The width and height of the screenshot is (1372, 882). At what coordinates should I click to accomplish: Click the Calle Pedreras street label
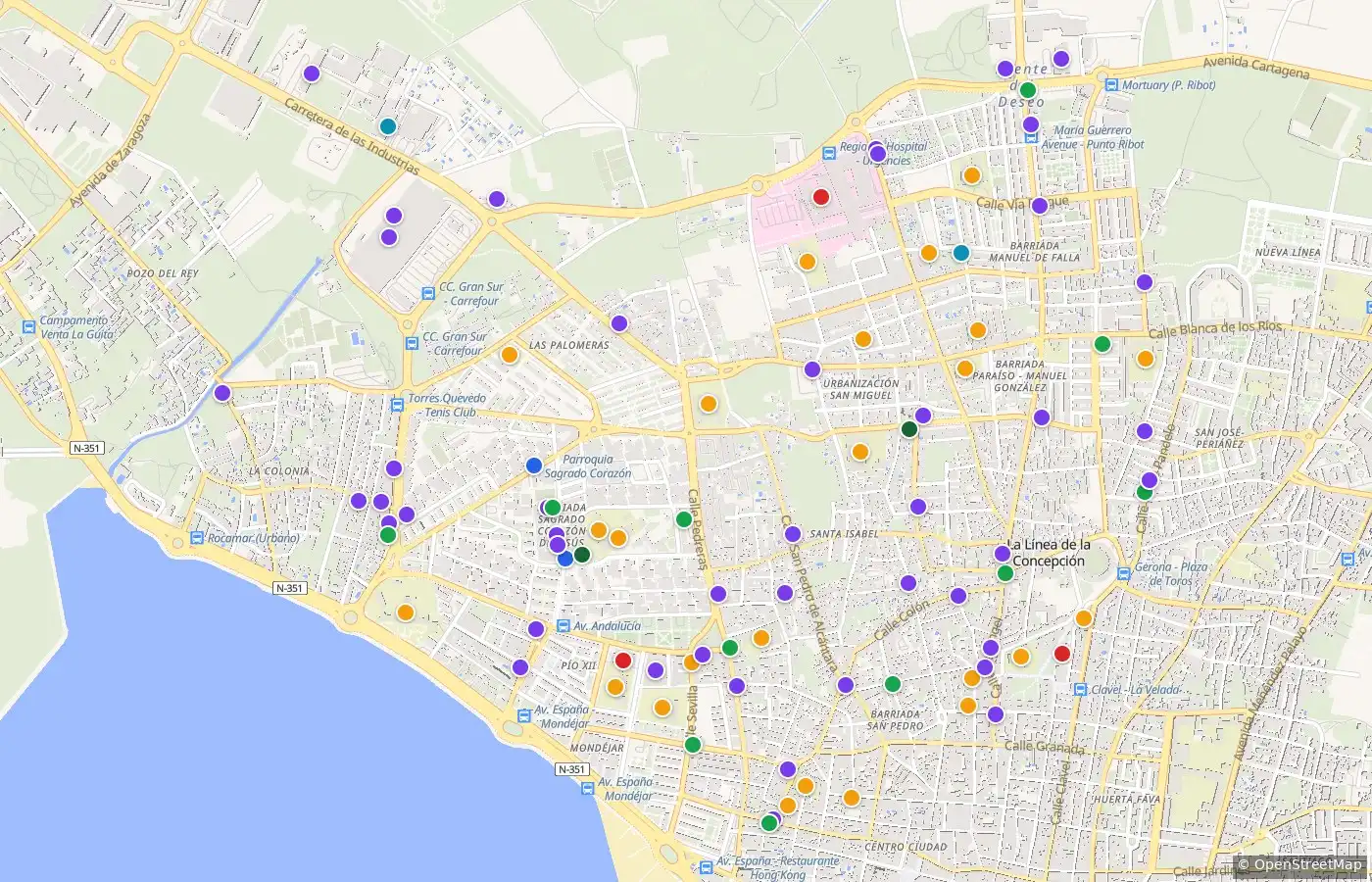(x=697, y=529)
